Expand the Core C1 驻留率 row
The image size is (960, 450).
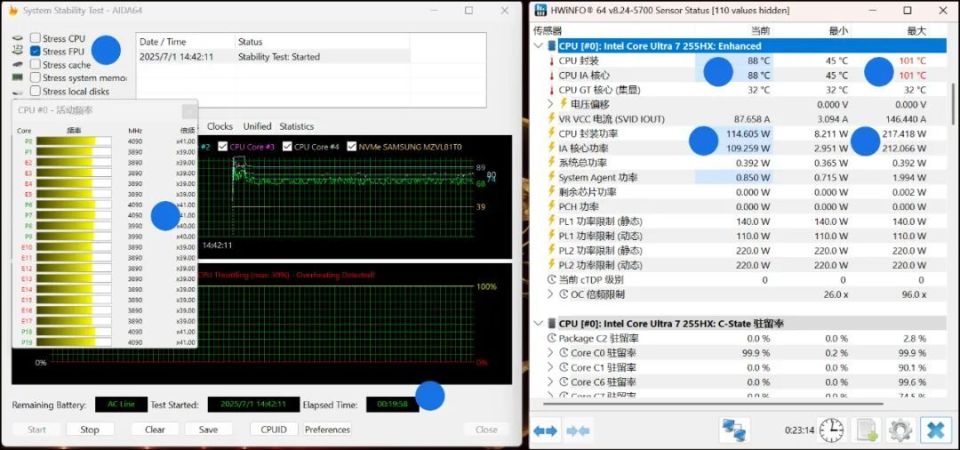[550, 367]
